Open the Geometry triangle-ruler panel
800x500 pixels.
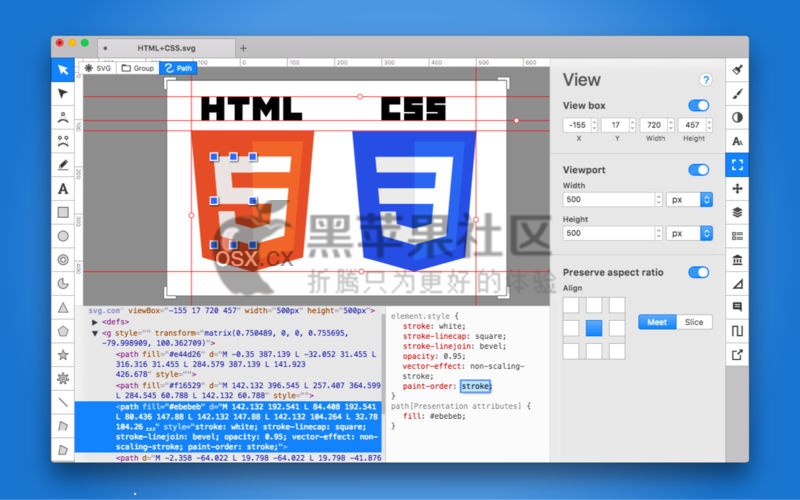coord(737,284)
